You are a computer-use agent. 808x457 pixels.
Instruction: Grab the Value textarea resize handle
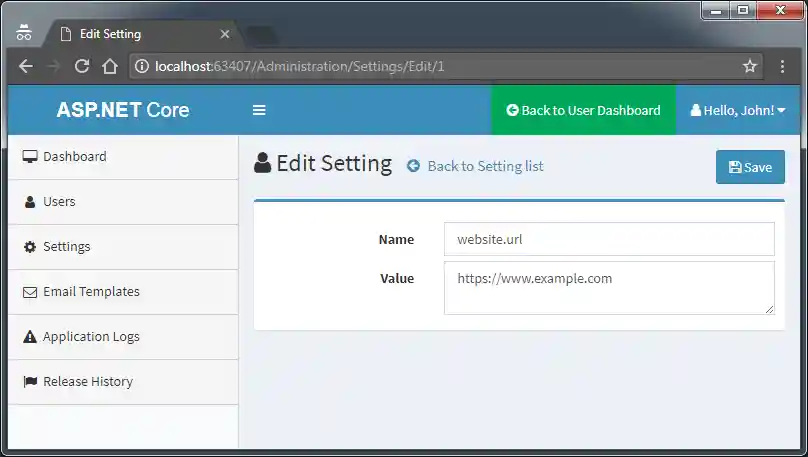point(769,310)
